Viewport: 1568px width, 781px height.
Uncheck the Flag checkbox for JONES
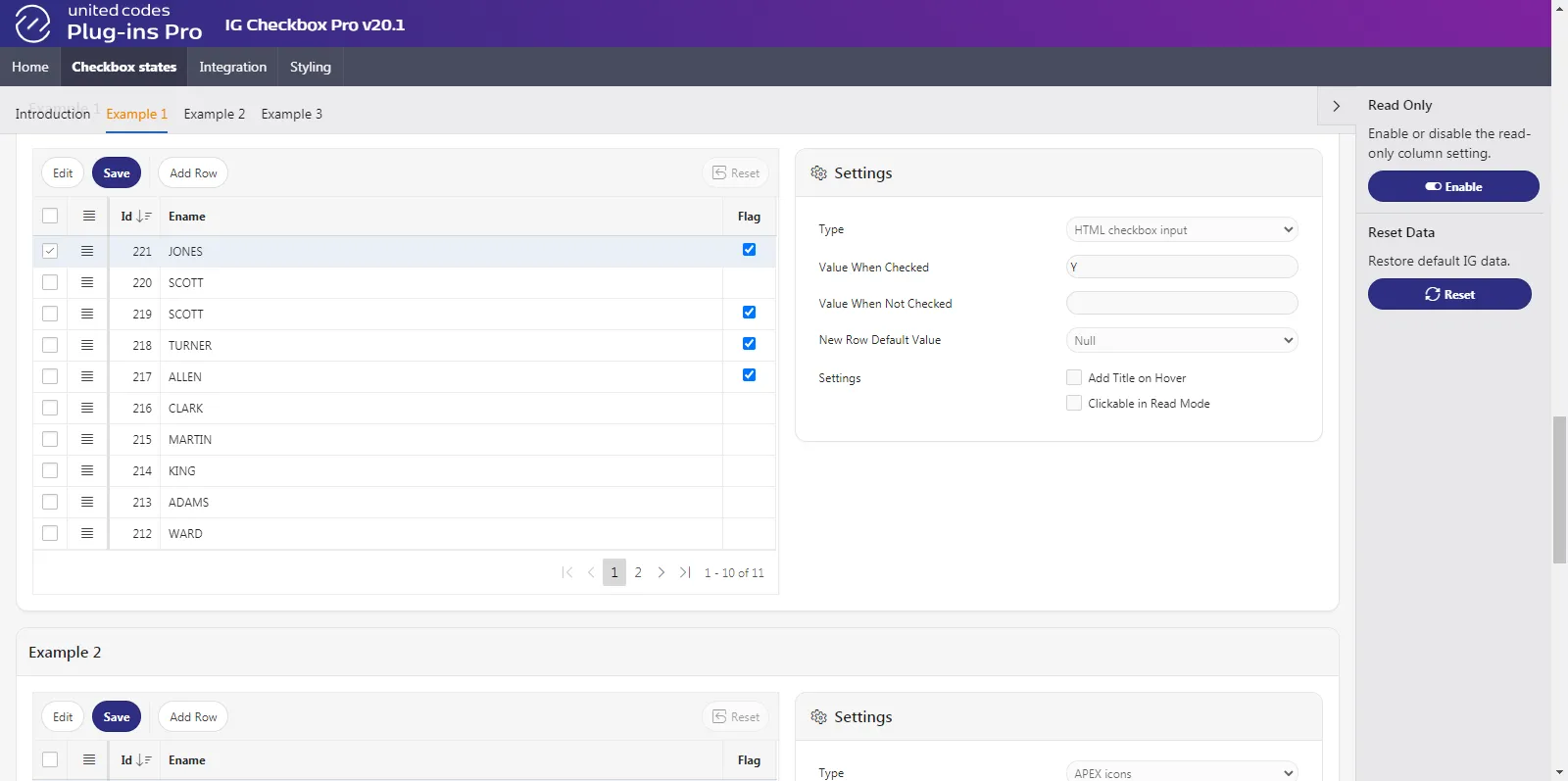point(749,250)
